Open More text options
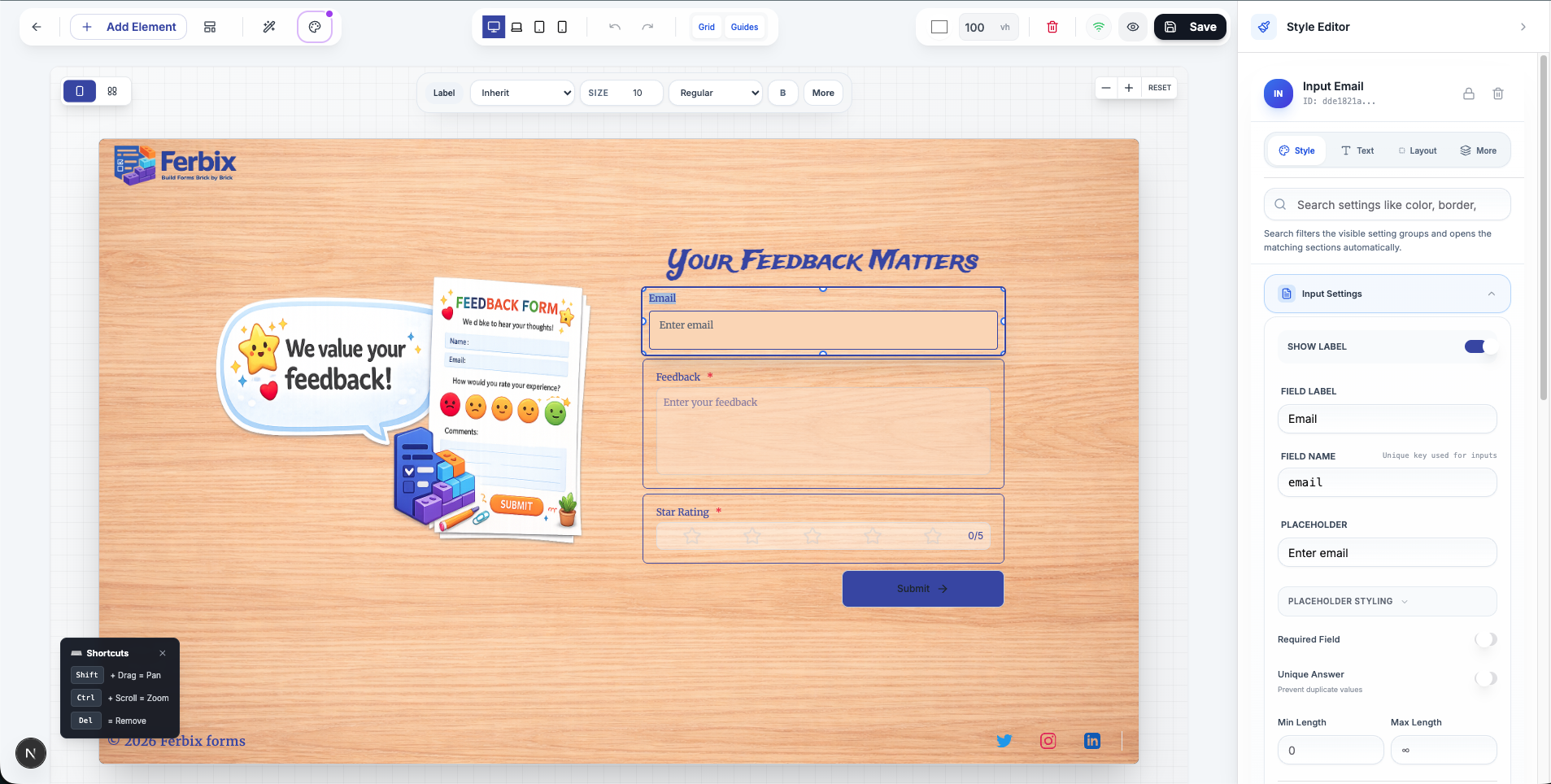 [x=823, y=93]
